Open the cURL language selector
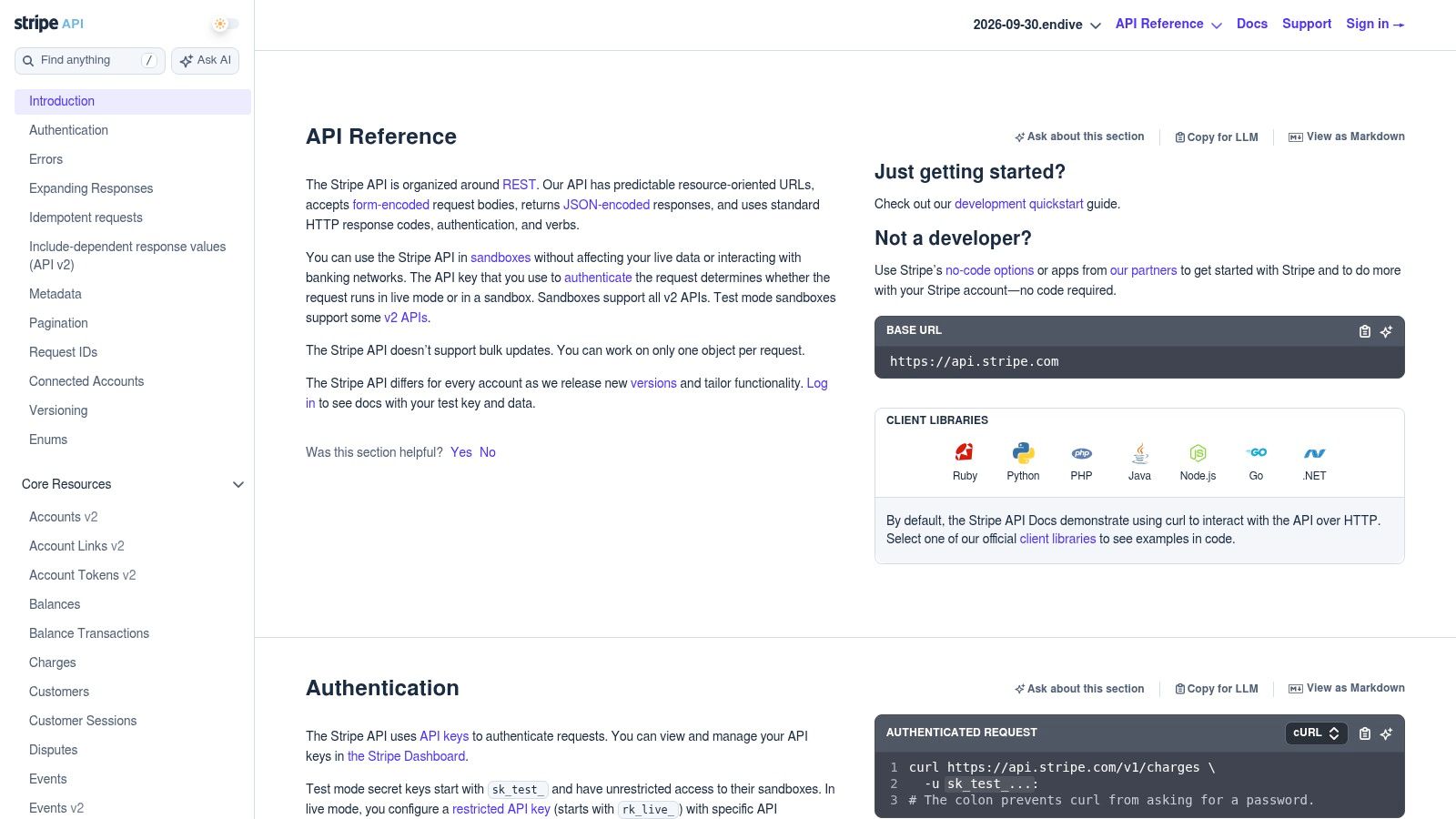This screenshot has width=1456, height=819. pos(1316,733)
